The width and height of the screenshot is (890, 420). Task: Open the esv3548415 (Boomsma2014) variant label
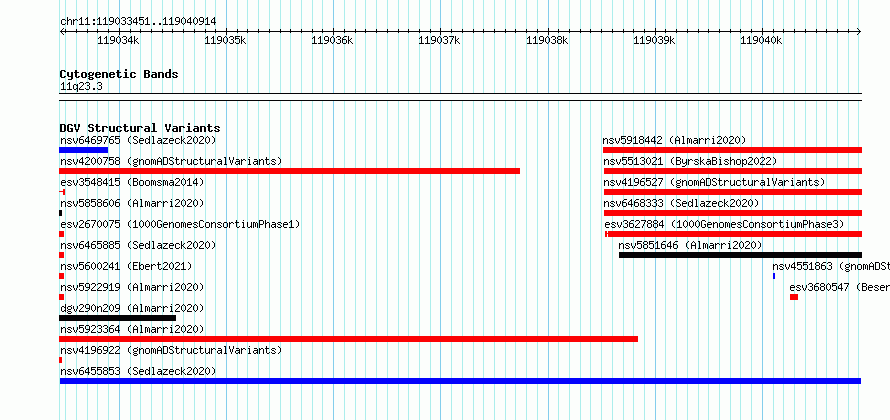tap(132, 182)
